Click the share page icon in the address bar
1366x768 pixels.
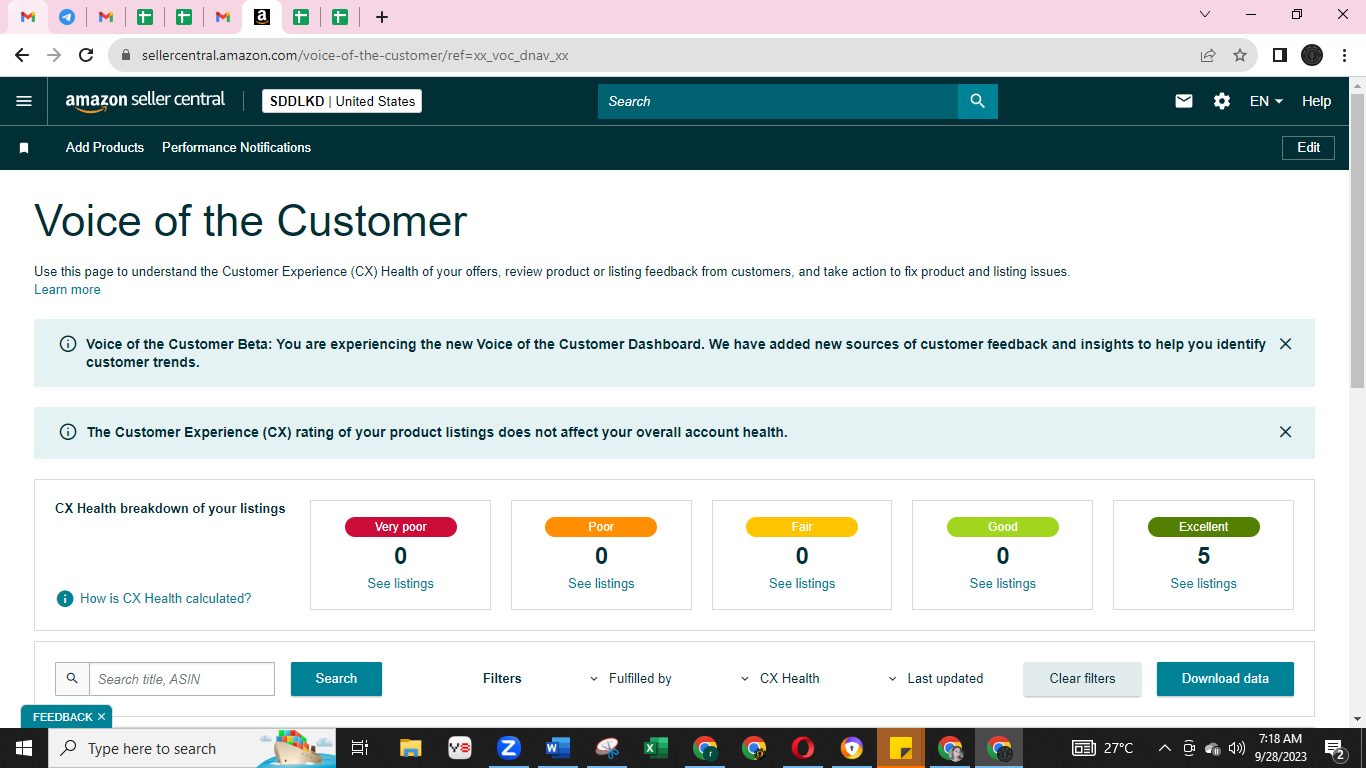pos(1208,55)
